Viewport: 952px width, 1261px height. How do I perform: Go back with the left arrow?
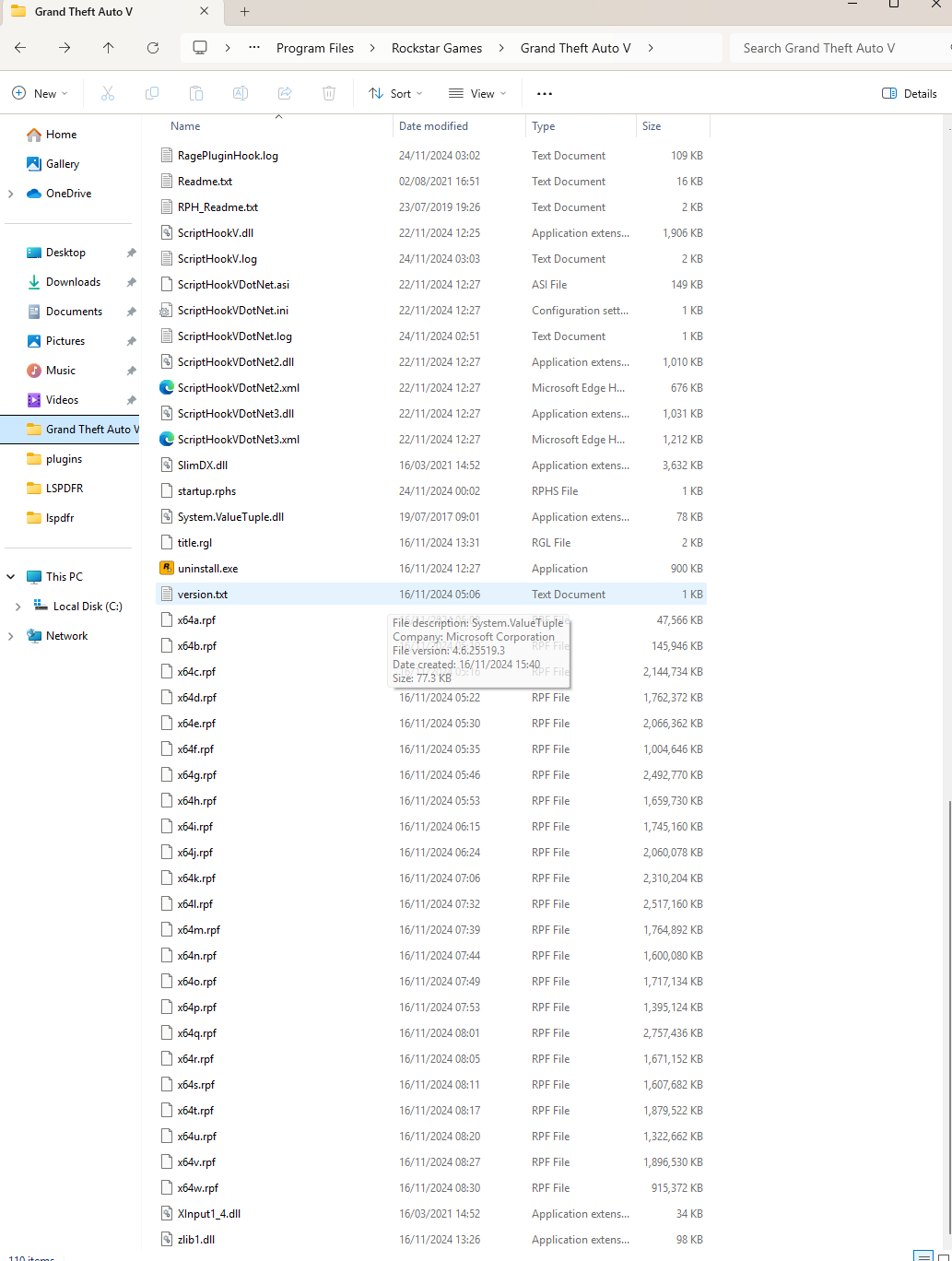(20, 48)
